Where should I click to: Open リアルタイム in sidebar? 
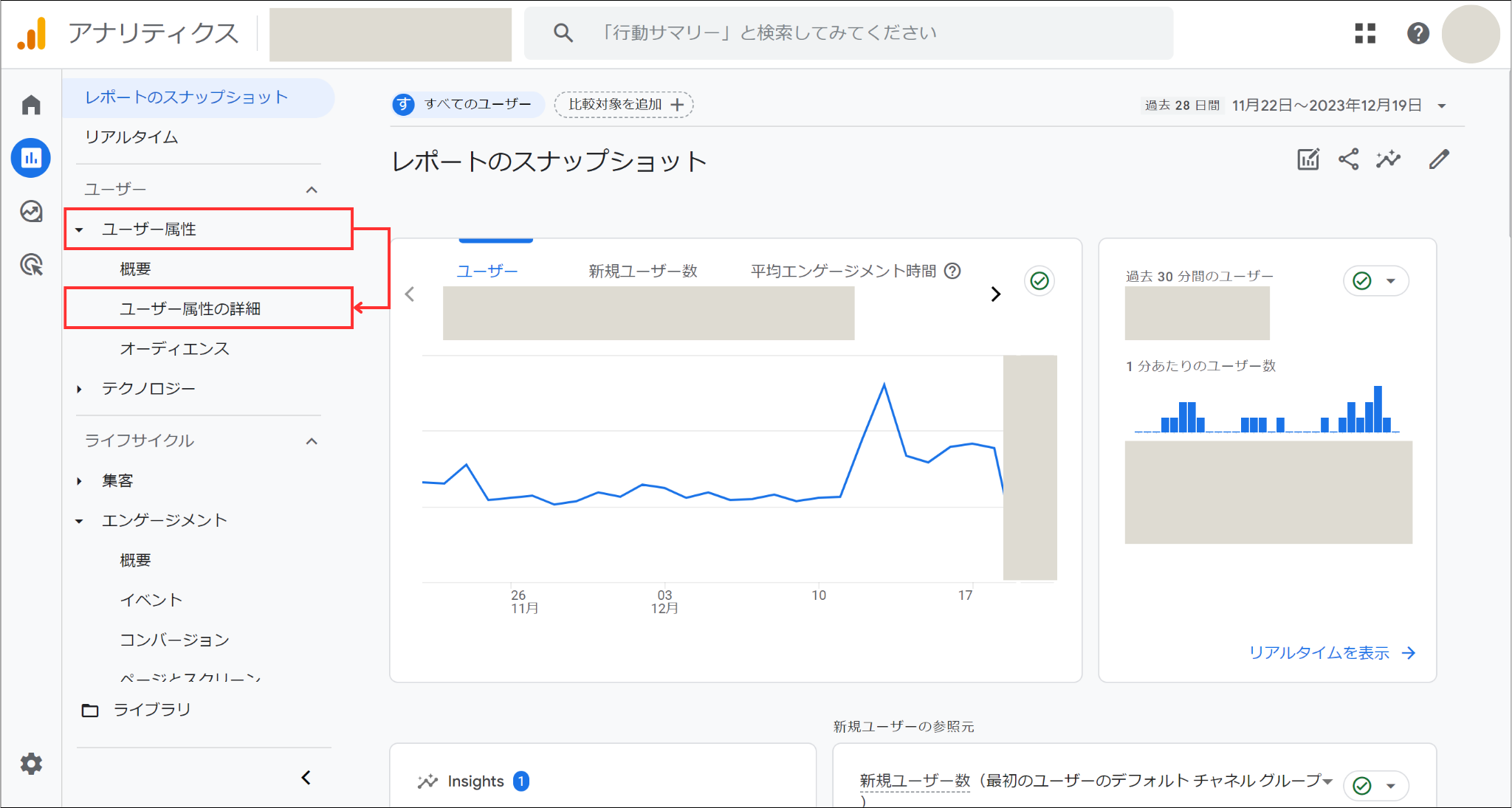(131, 137)
